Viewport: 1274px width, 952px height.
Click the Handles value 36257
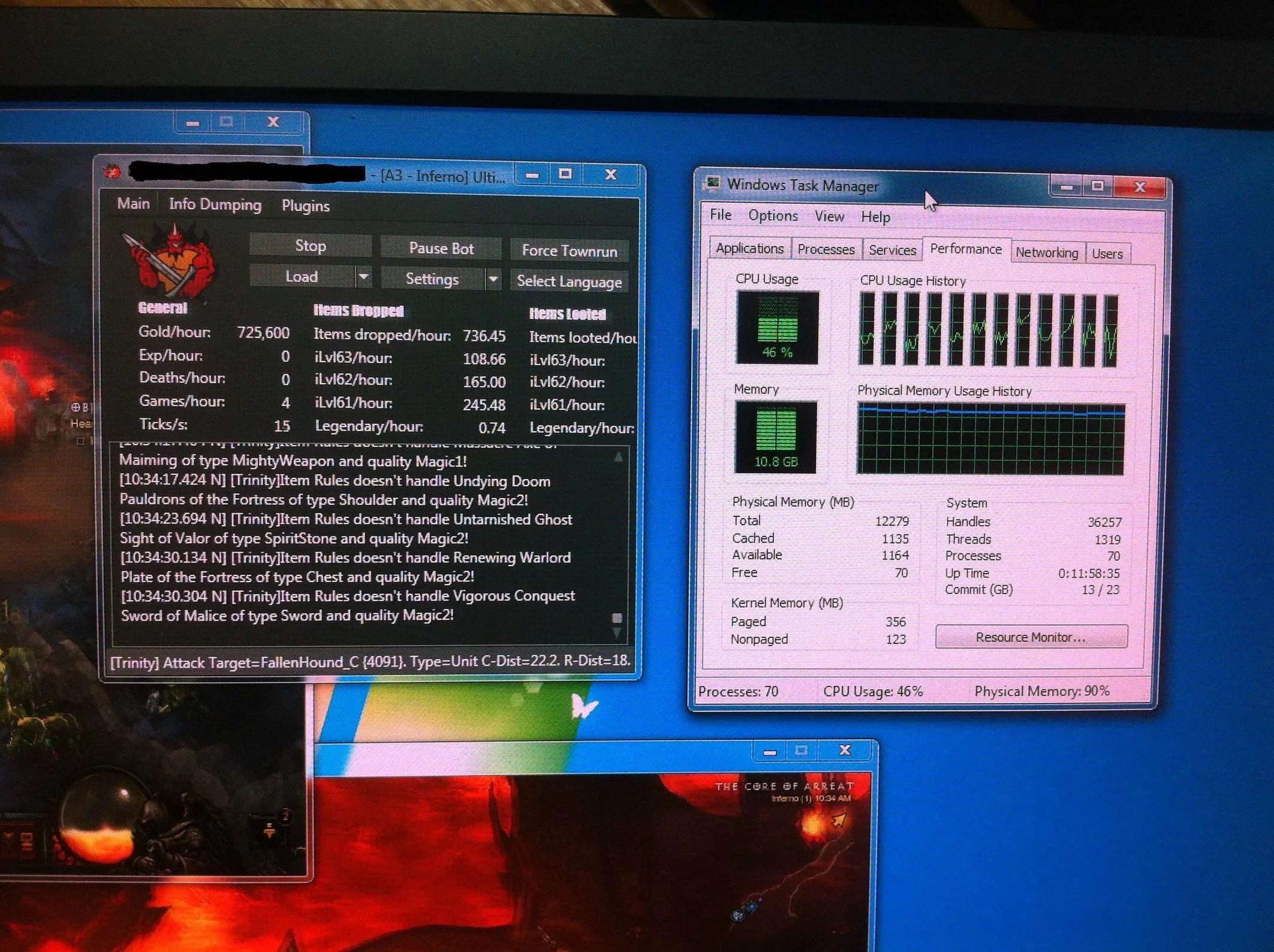1104,522
